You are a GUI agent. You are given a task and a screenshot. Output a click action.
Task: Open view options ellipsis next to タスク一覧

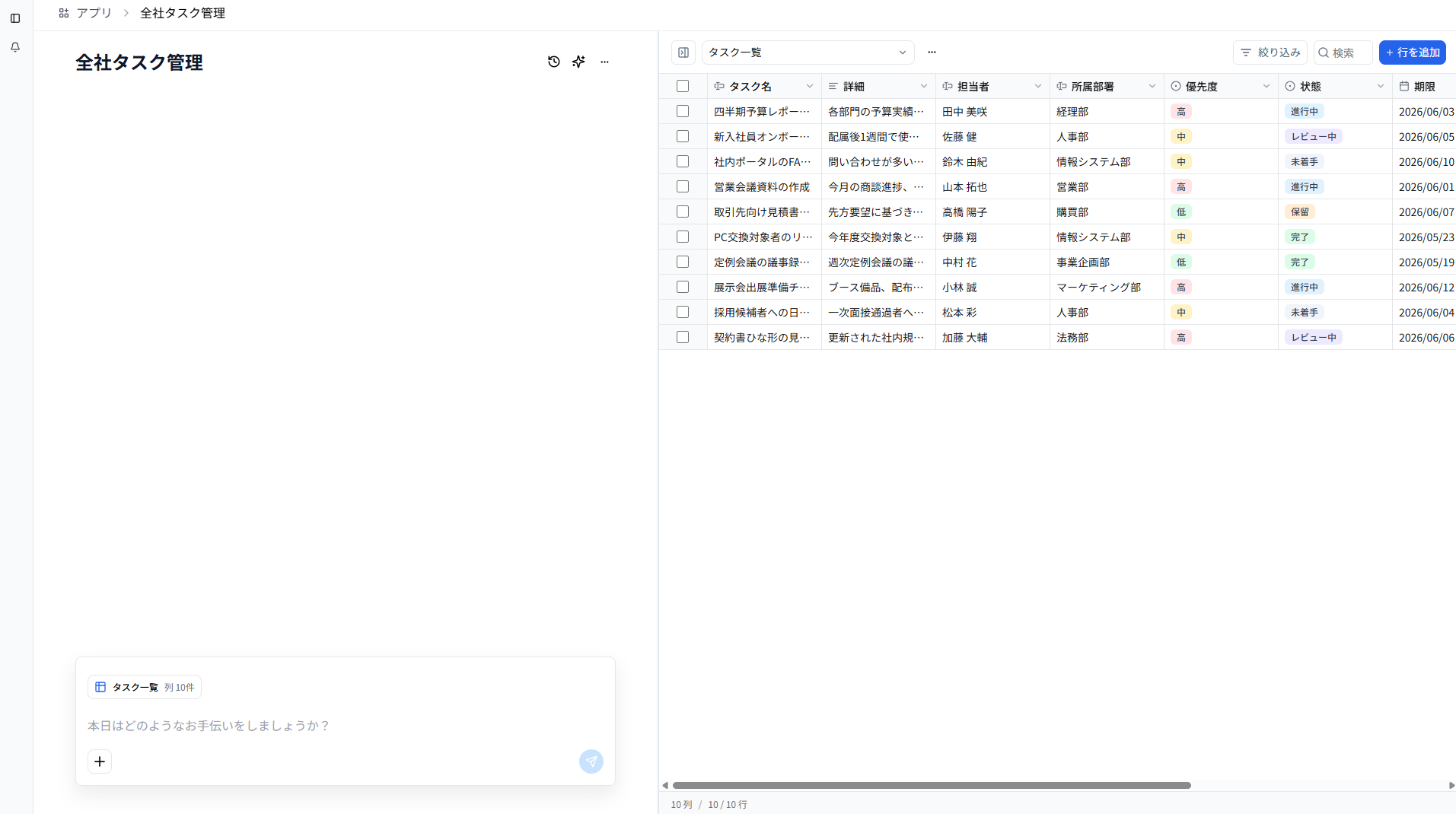(x=932, y=52)
